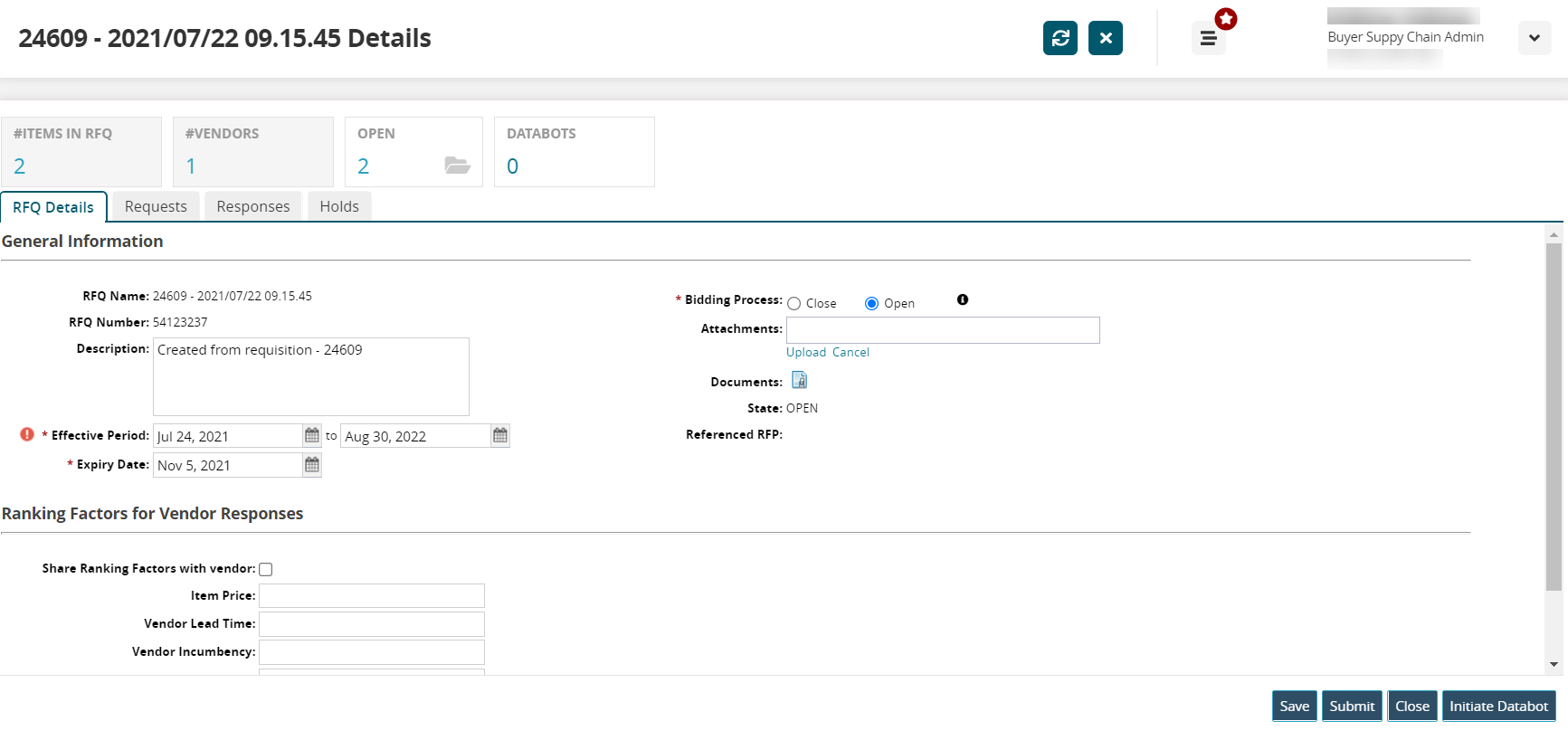Click the Bidding Process info icon

[x=963, y=299]
